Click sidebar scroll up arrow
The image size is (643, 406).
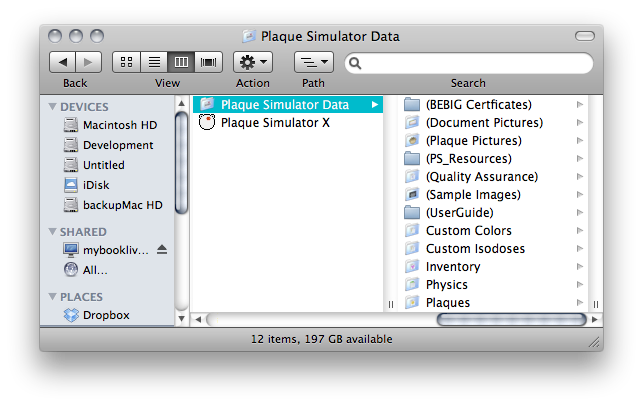point(182,103)
